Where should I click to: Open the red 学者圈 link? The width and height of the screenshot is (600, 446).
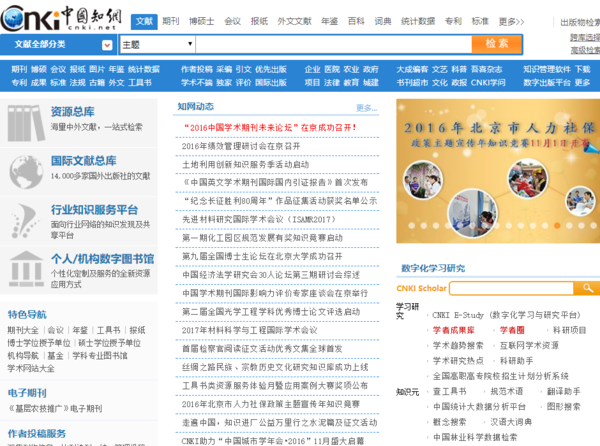click(x=512, y=330)
